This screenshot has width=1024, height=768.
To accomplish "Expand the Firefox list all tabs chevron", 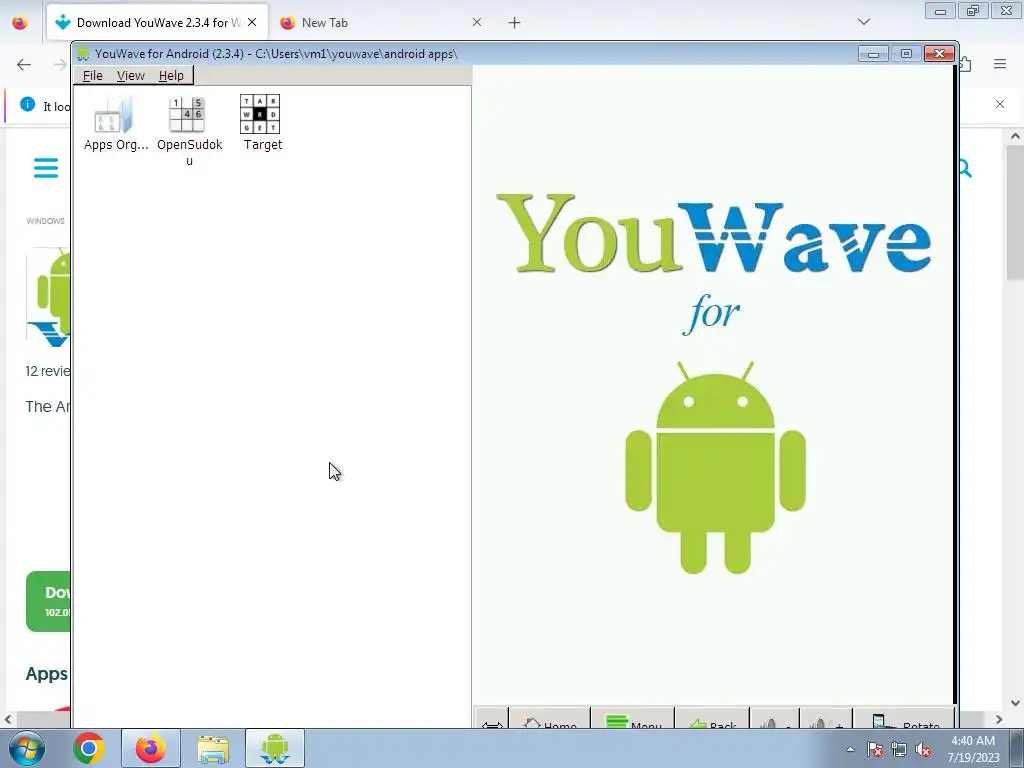I will pyautogui.click(x=864, y=22).
